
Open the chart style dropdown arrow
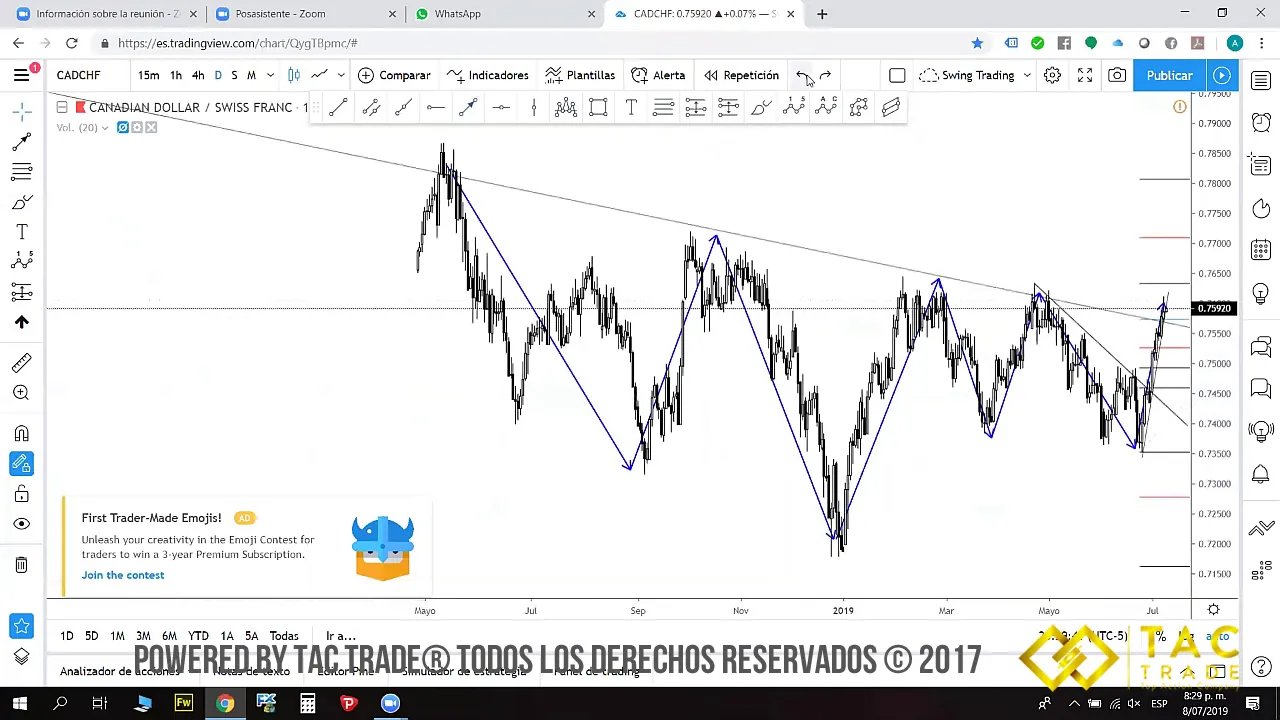(341, 75)
